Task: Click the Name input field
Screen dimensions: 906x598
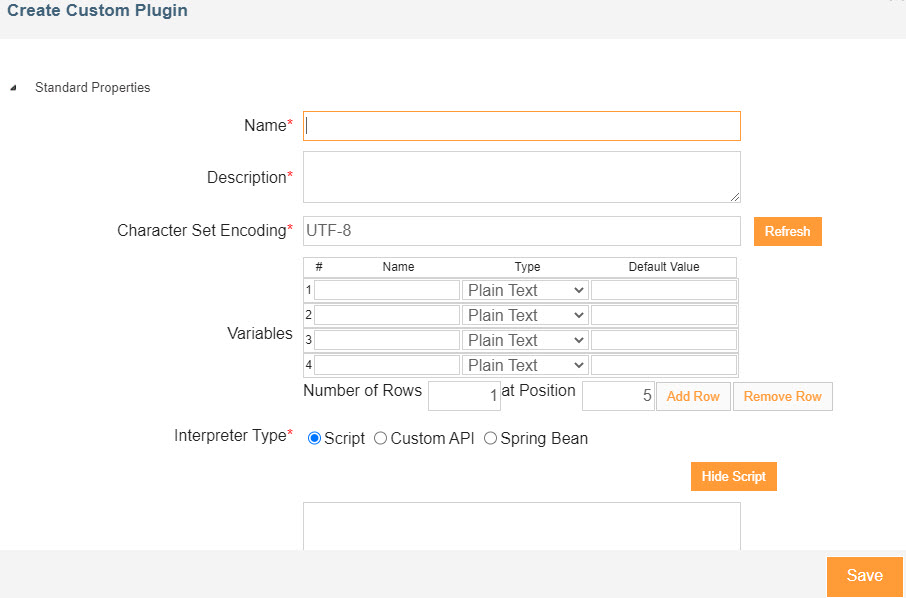Action: (x=521, y=126)
